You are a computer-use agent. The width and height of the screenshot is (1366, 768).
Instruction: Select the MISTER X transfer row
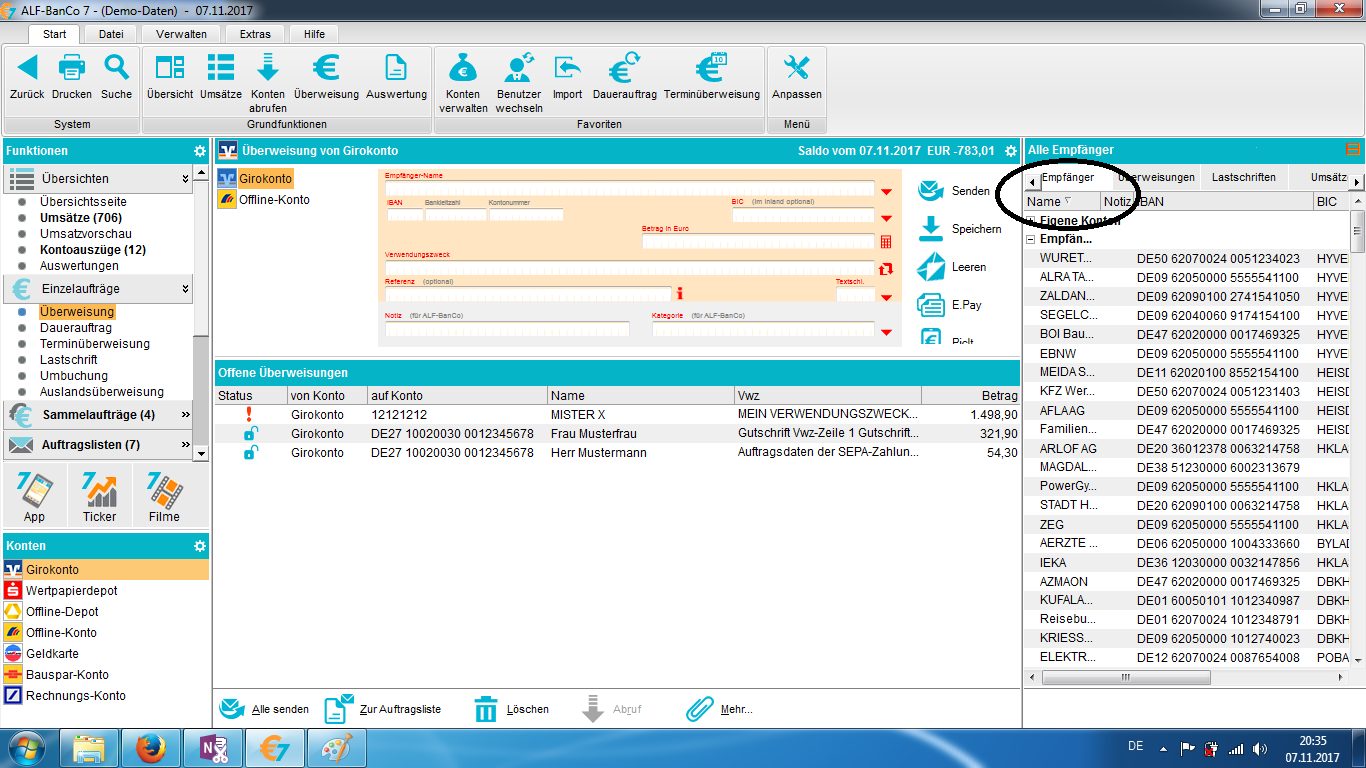coord(617,415)
